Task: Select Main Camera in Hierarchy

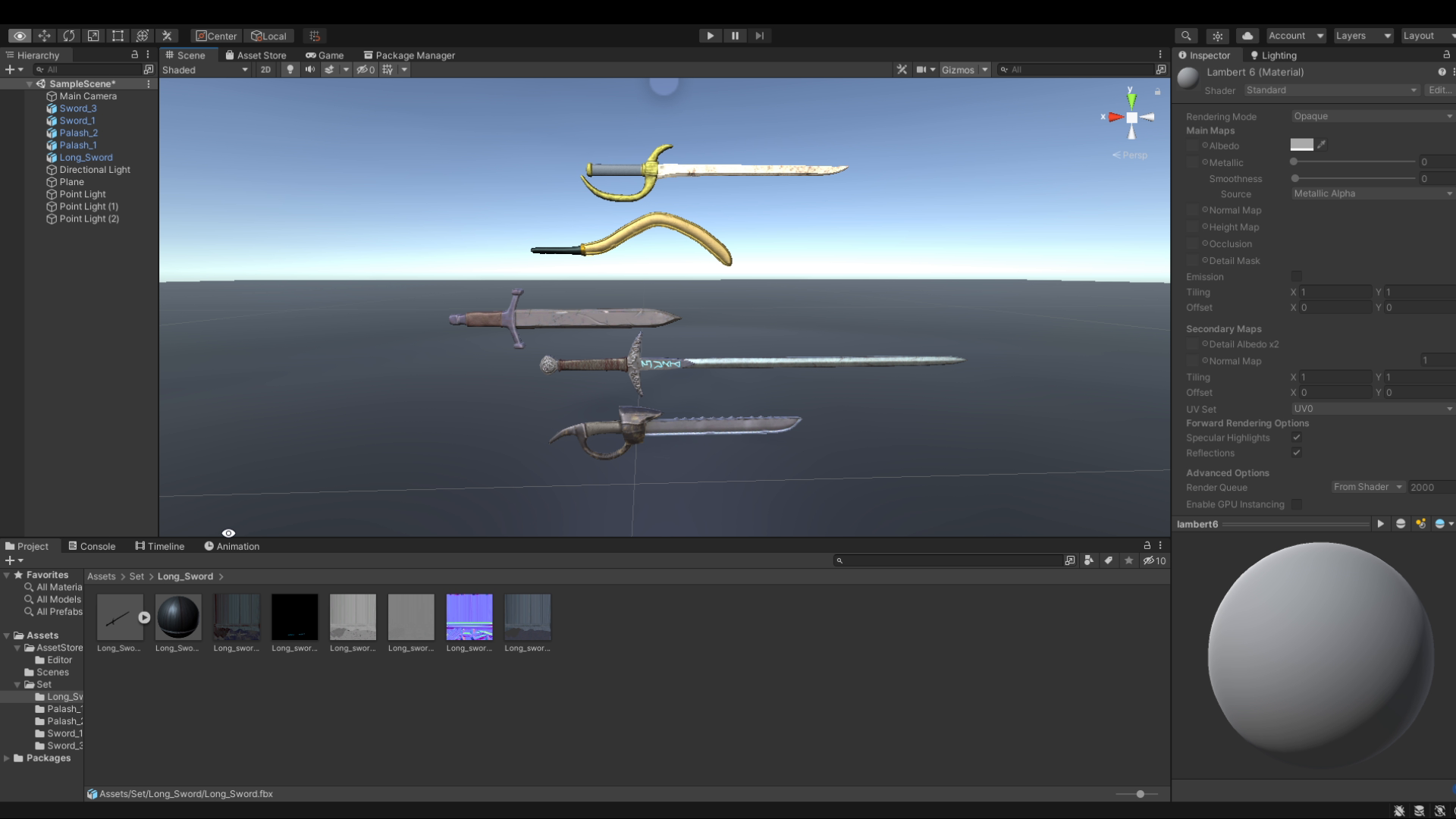Action: click(x=88, y=96)
